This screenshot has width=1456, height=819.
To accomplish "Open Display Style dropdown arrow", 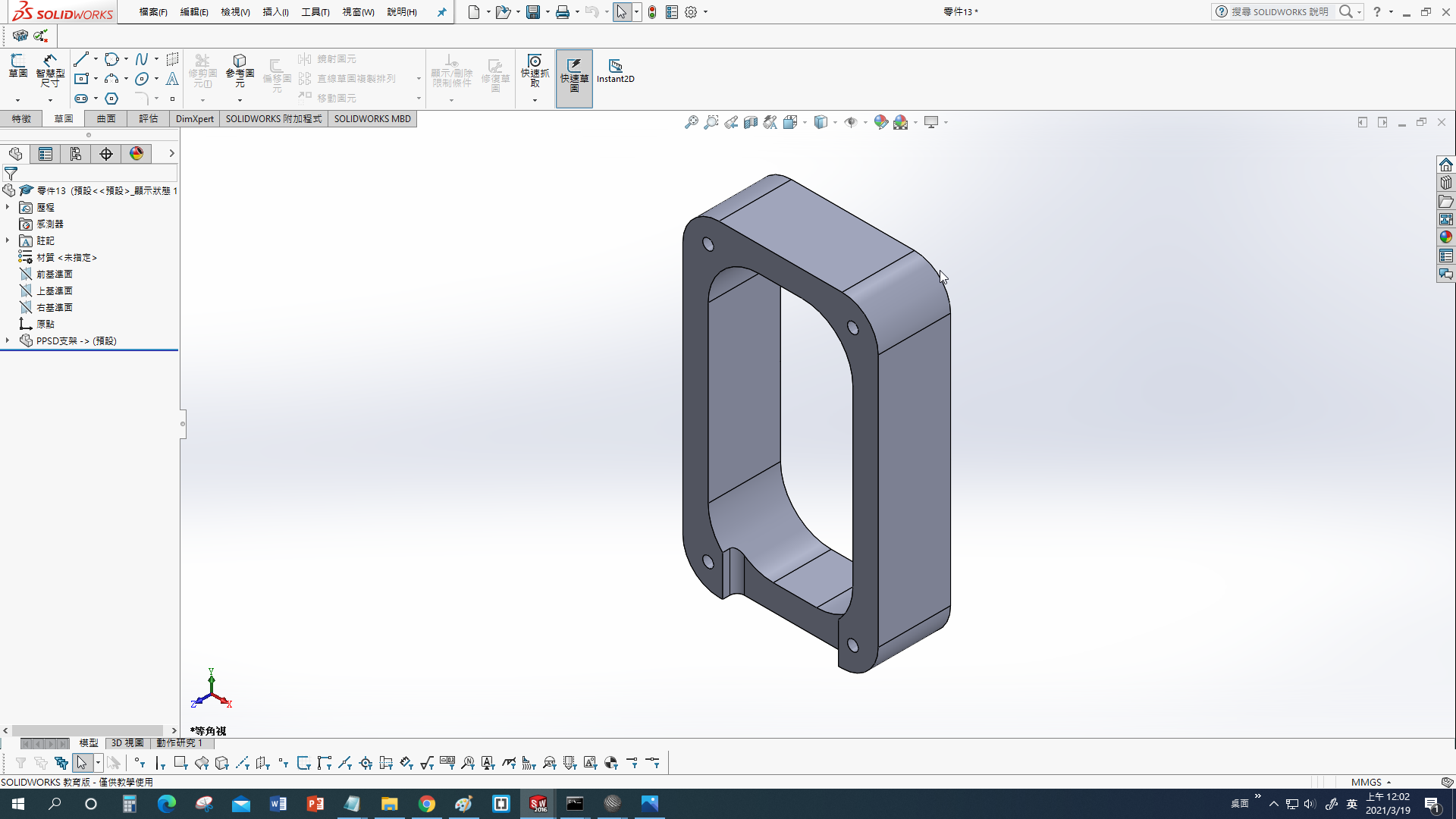I will (x=835, y=122).
